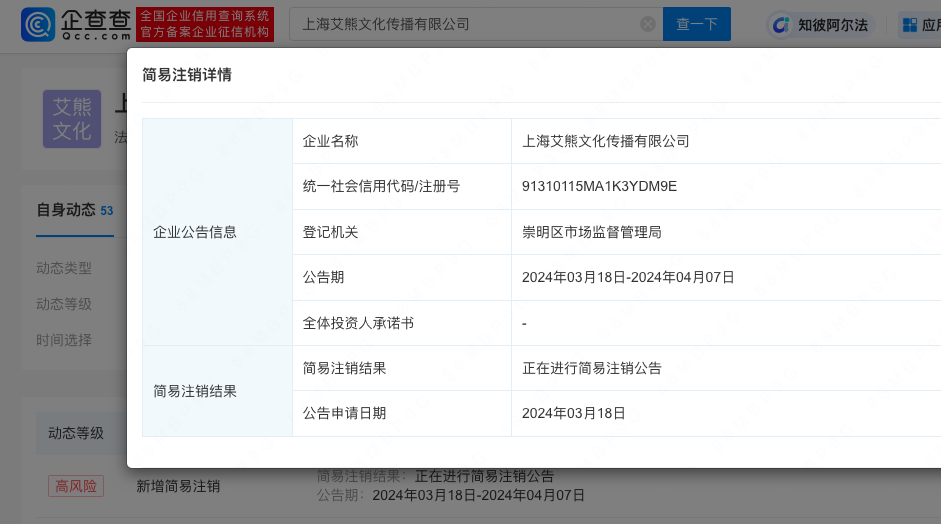
Task: Click the 统一社会信用代码/注册号 label
Action: (x=381, y=186)
